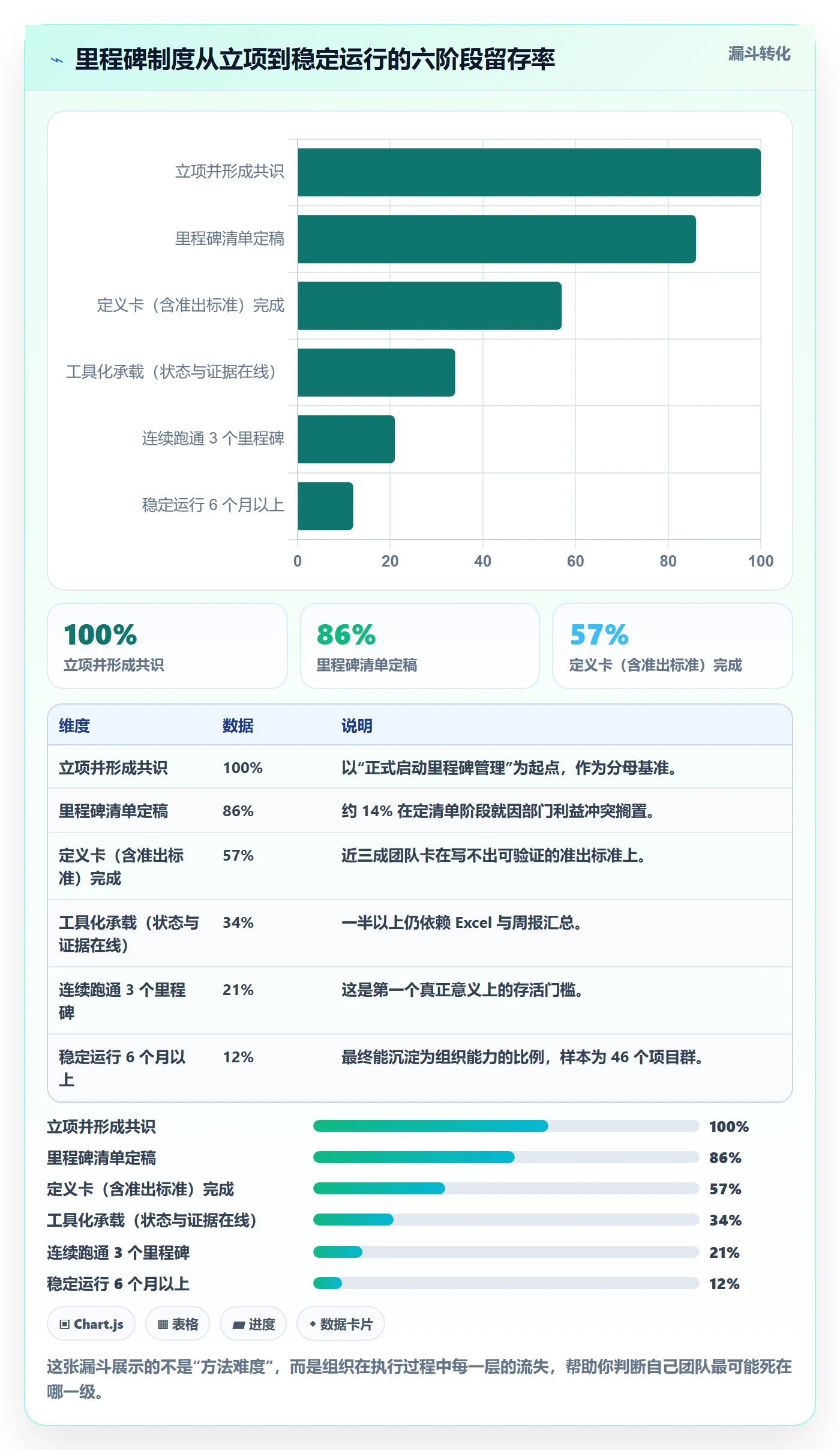Click the footer sentence starting 这张漏斗展示的不是

(419, 1379)
